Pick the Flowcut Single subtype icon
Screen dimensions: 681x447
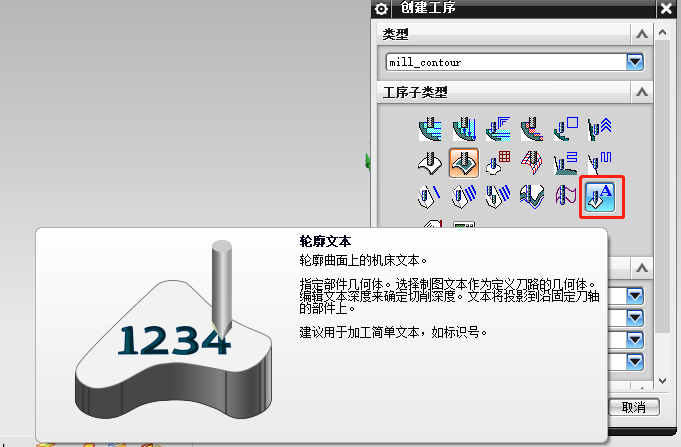430,194
